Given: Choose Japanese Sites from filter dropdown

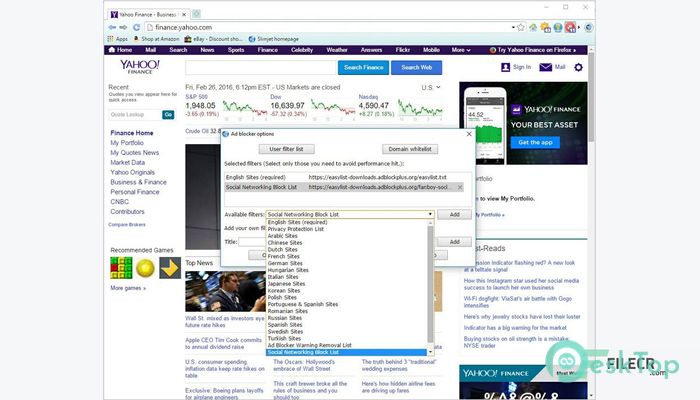Looking at the screenshot, I should [286, 284].
